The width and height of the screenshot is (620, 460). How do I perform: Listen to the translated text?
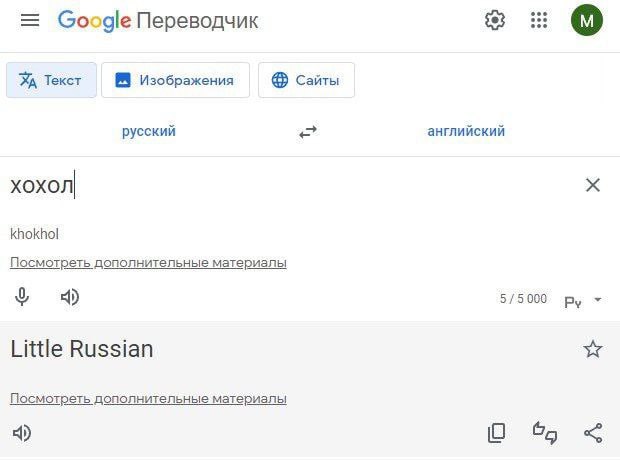coord(22,433)
